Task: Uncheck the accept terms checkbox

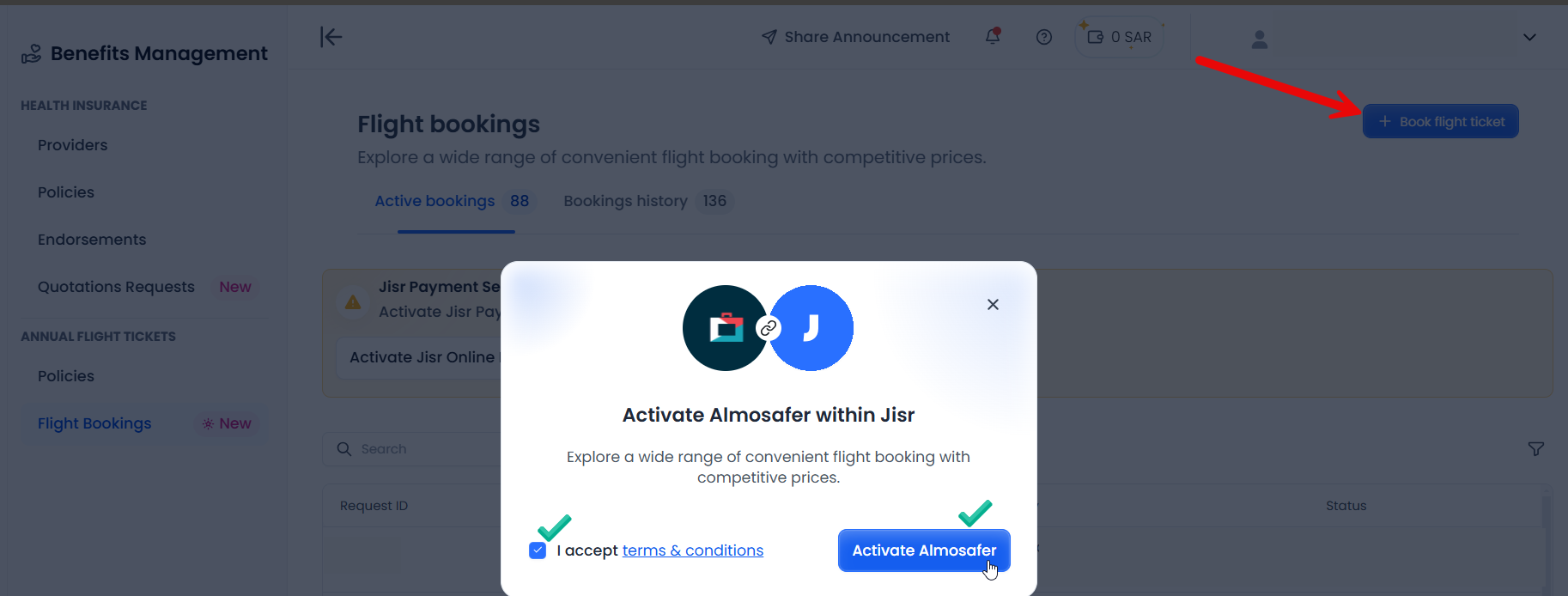Action: click(538, 550)
